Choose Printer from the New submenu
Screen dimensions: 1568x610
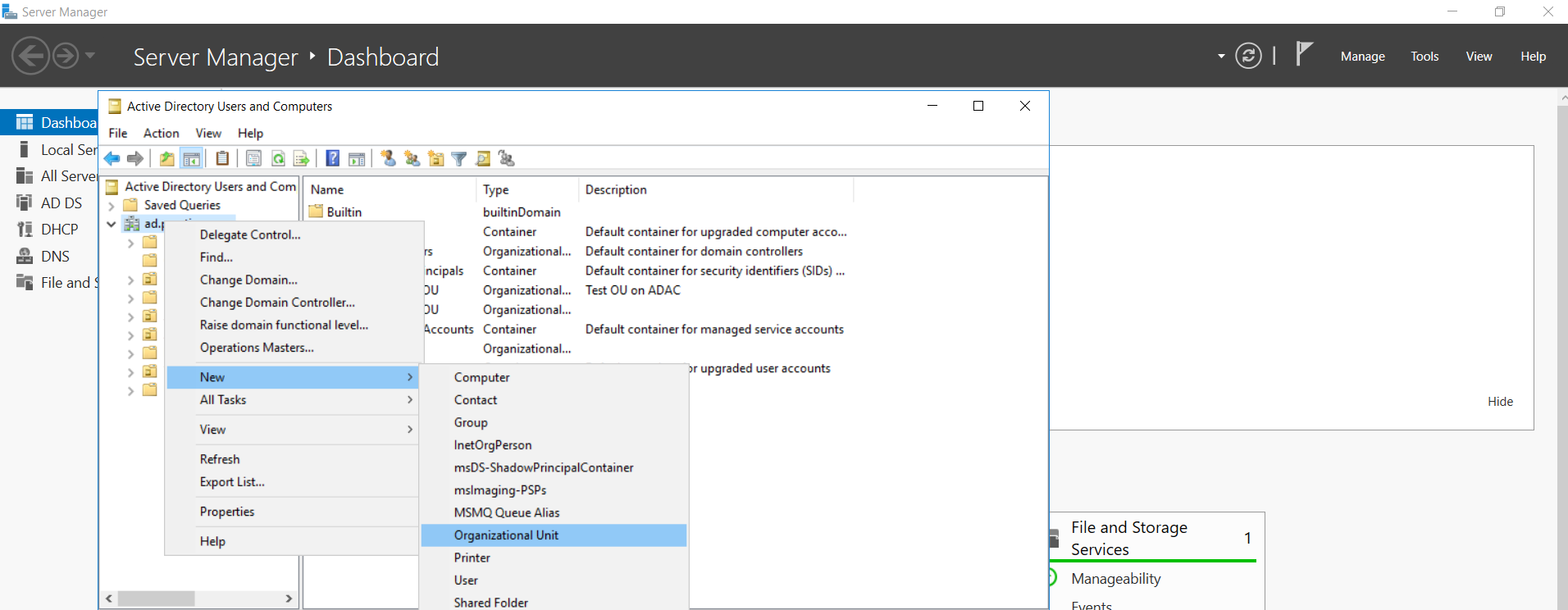point(554,558)
